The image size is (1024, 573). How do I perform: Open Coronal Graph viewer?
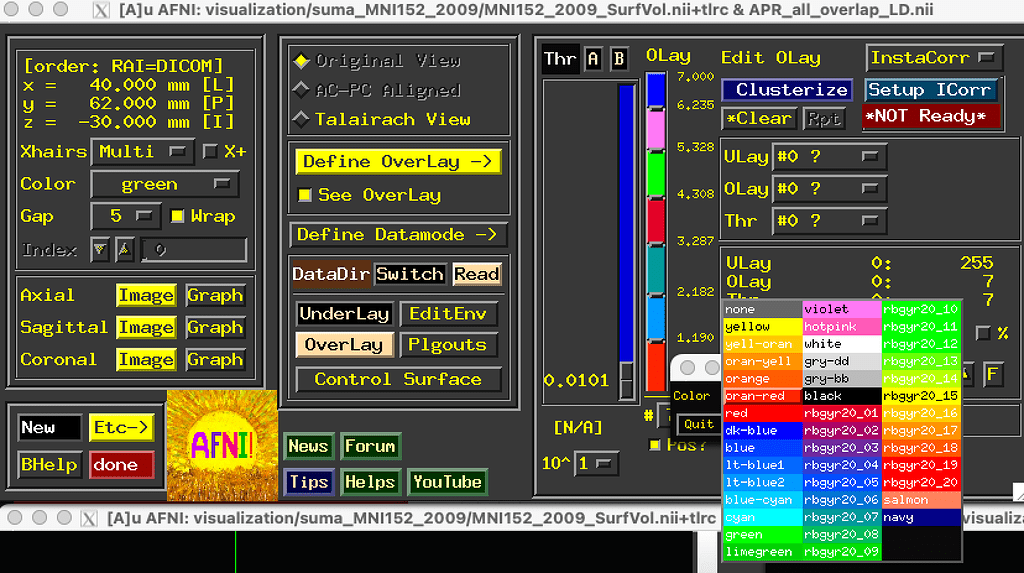tap(215, 359)
